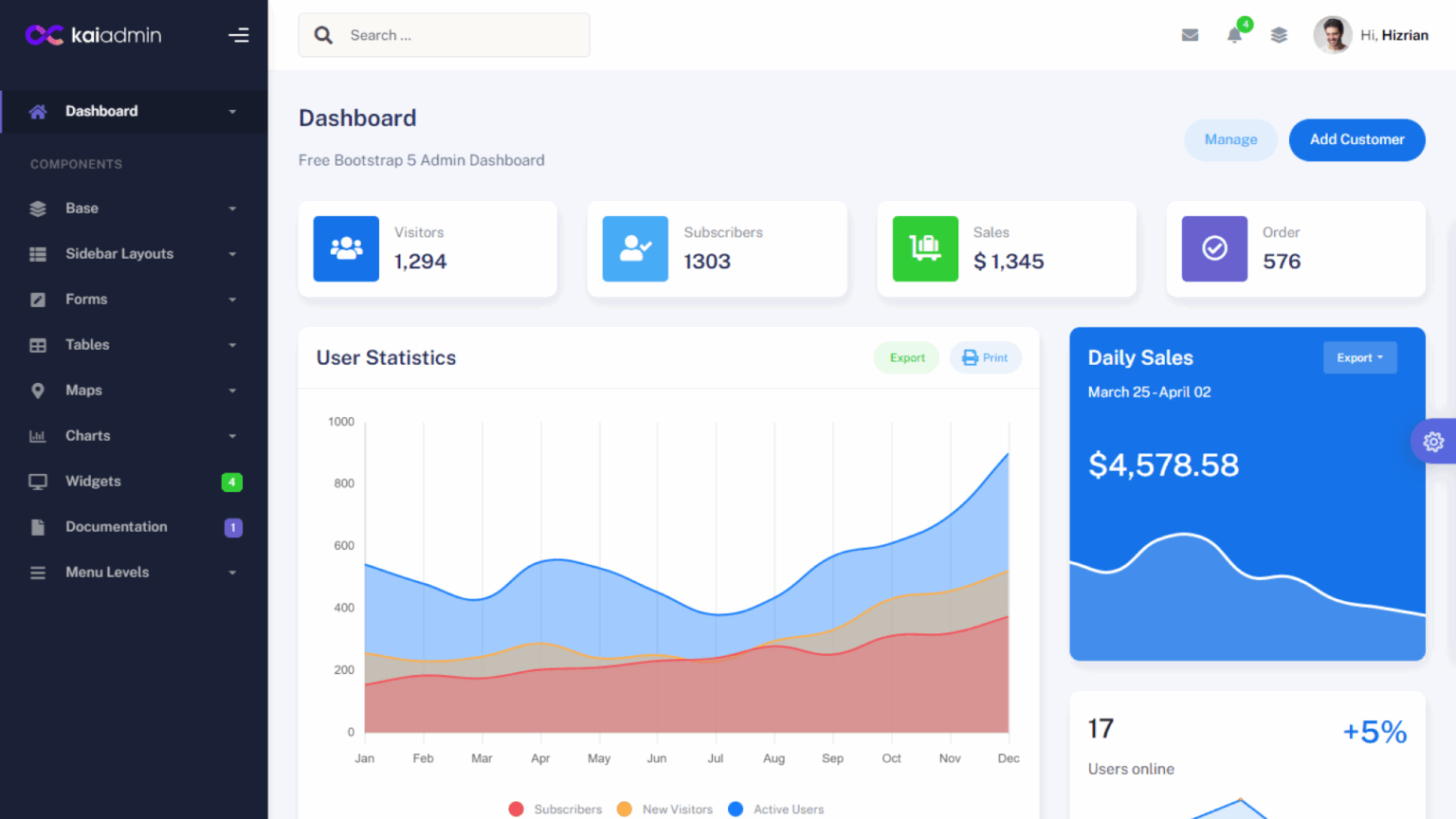Click the envelope messages icon
Viewport: 1456px width, 819px height.
tap(1190, 34)
